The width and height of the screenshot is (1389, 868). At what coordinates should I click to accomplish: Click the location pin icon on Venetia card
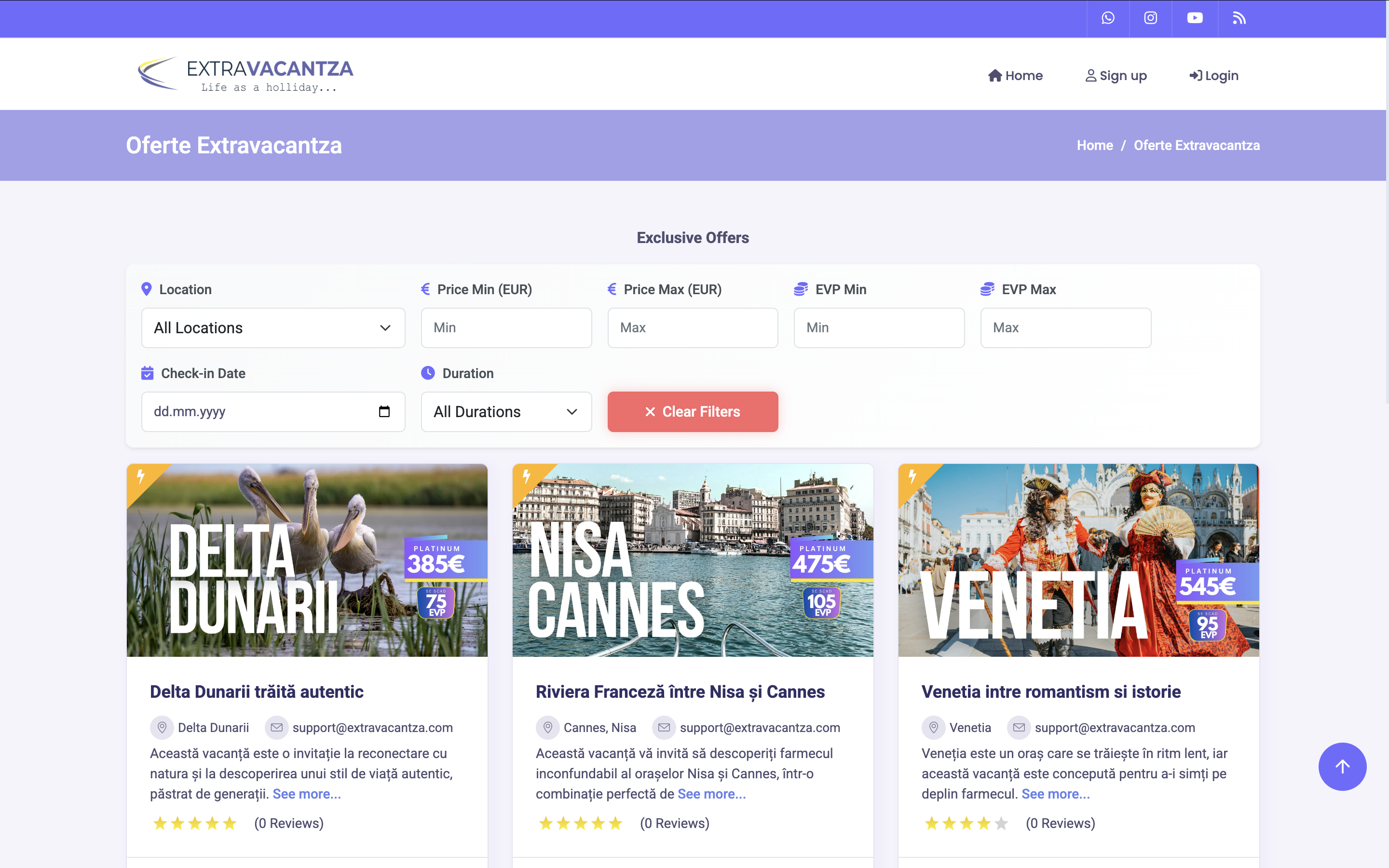(x=933, y=727)
